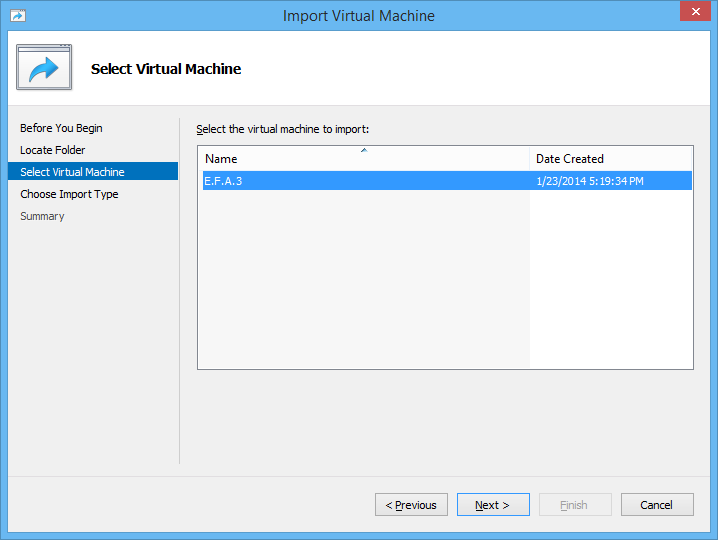This screenshot has height=540, width=718.
Task: Click the import wizard arrow icon
Action: (44, 68)
